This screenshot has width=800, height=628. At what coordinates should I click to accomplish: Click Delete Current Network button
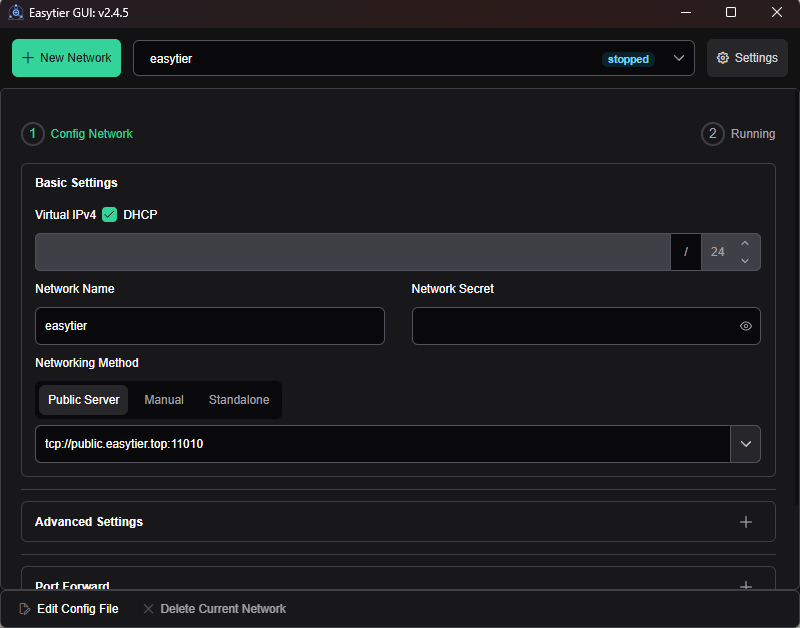(214, 609)
